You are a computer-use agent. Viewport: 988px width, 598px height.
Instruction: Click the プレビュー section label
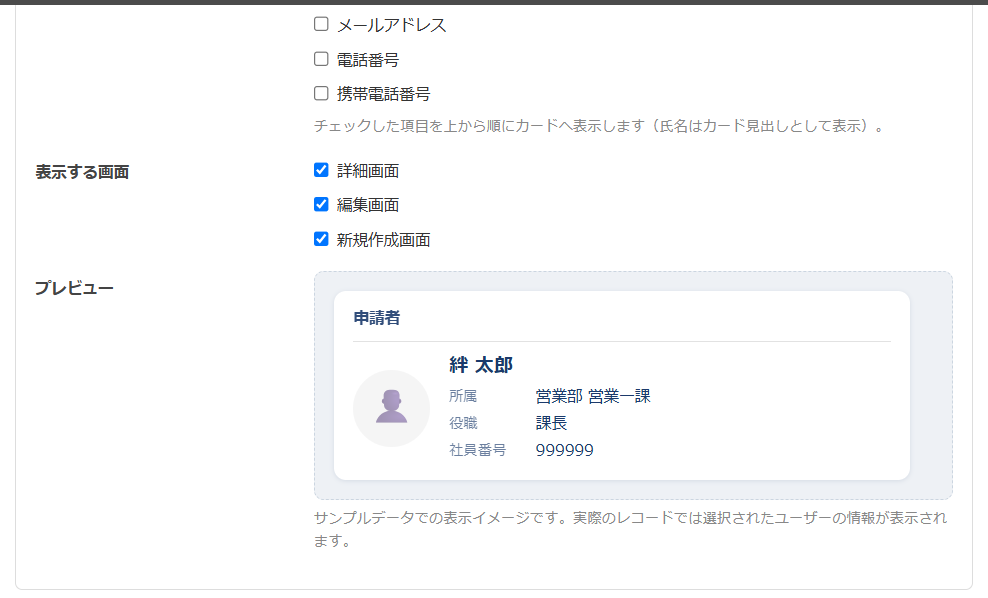point(74,288)
